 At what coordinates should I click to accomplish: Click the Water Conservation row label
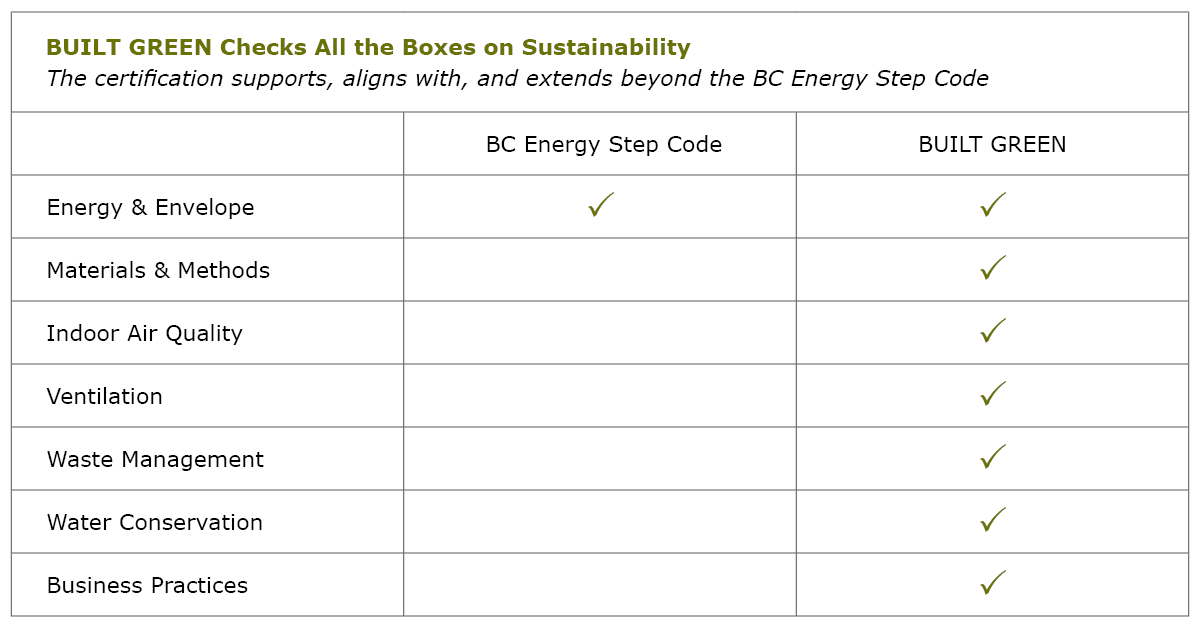[154, 523]
